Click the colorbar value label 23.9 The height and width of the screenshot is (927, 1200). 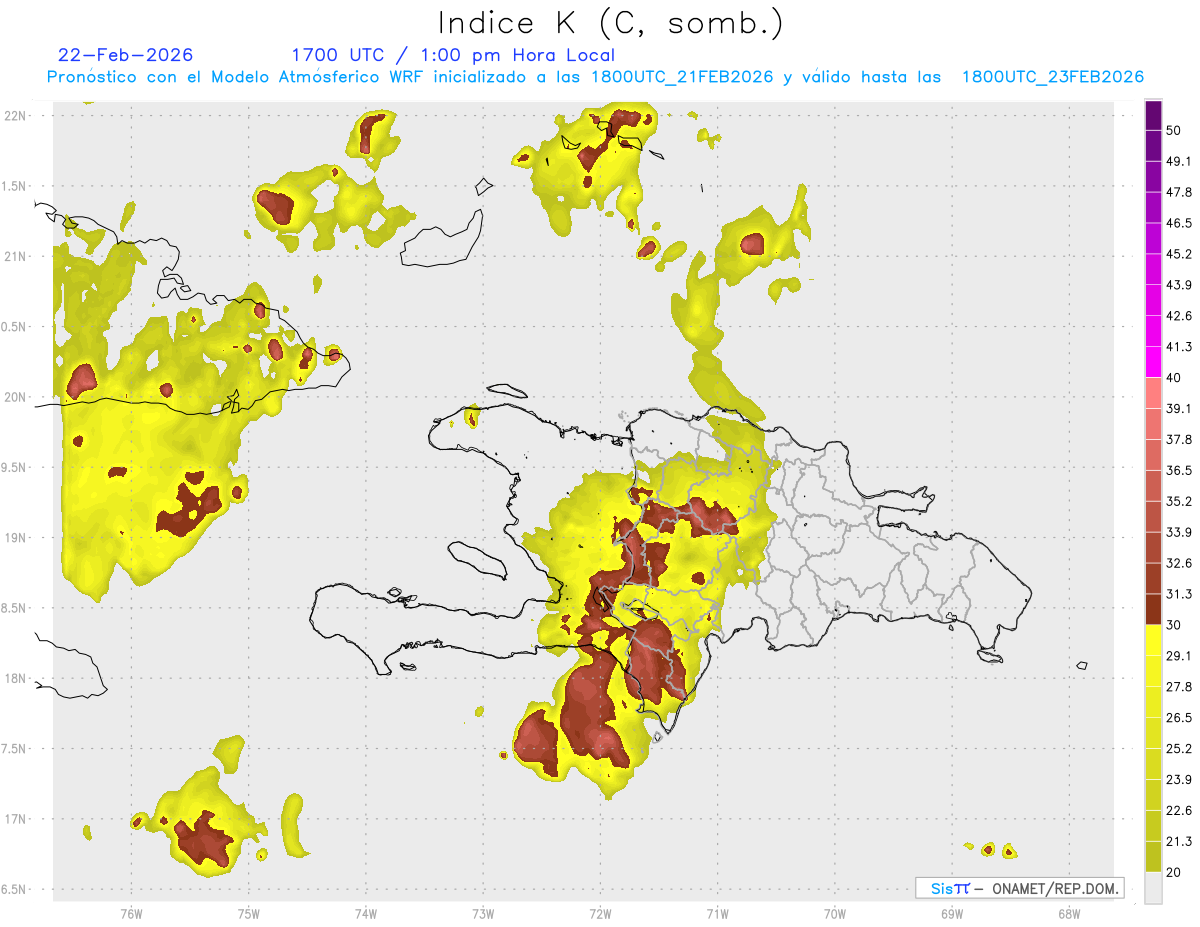tap(1179, 780)
